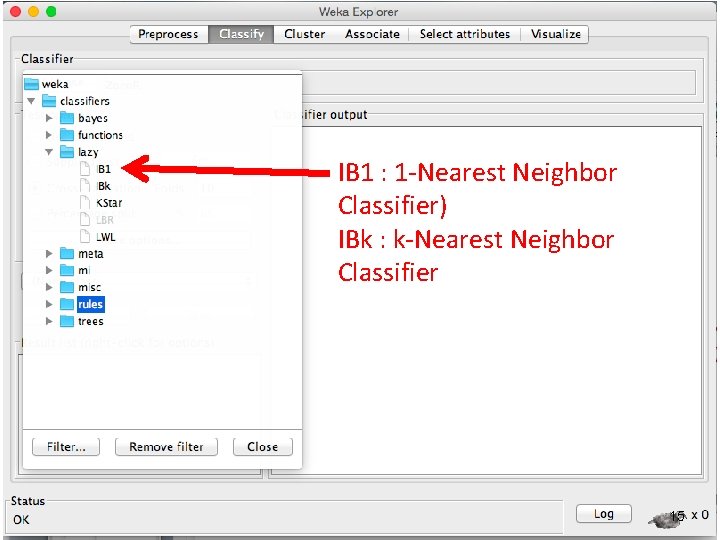Click the mi folder icon
720x540 pixels.
(67, 270)
